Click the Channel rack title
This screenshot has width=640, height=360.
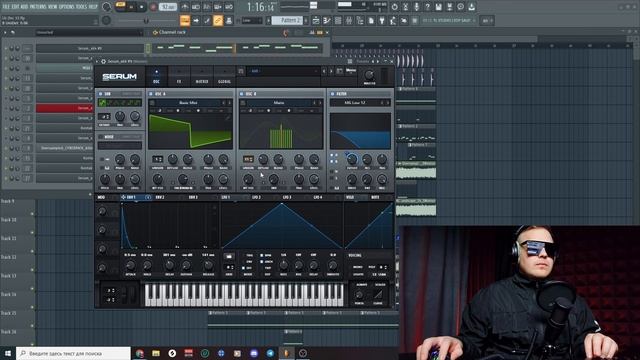pyautogui.click(x=172, y=32)
